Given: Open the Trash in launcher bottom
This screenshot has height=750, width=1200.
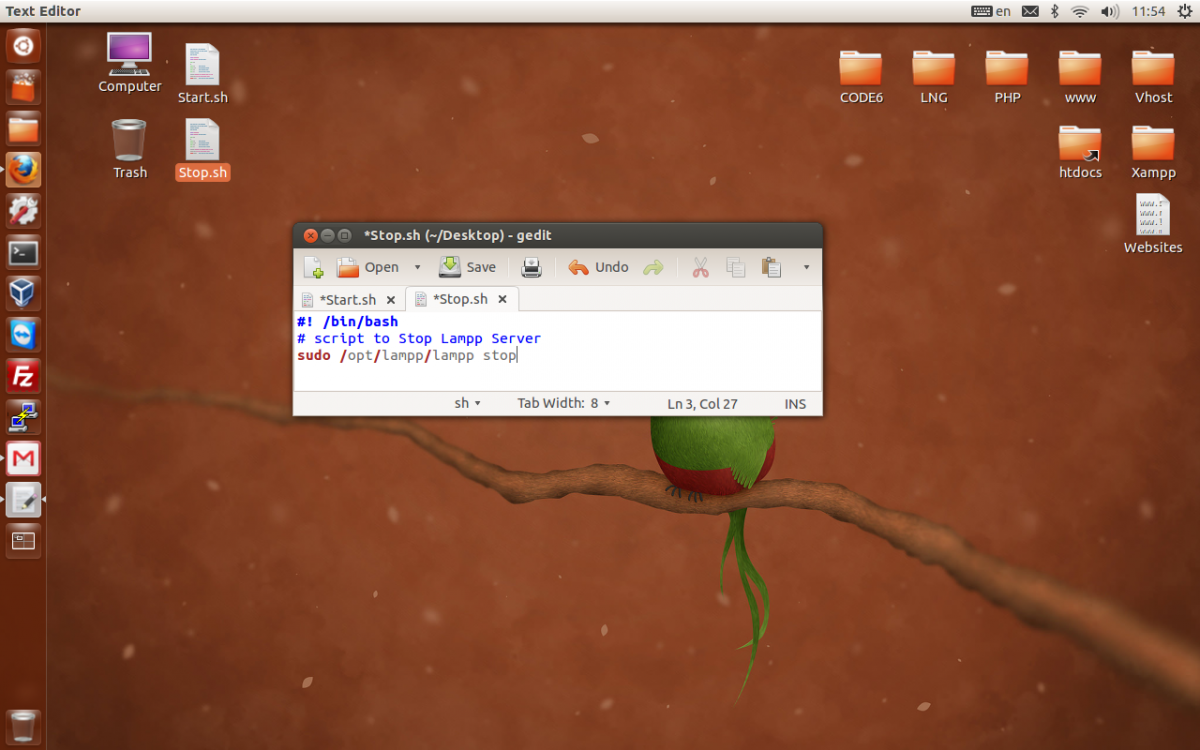Looking at the screenshot, I should click(23, 727).
